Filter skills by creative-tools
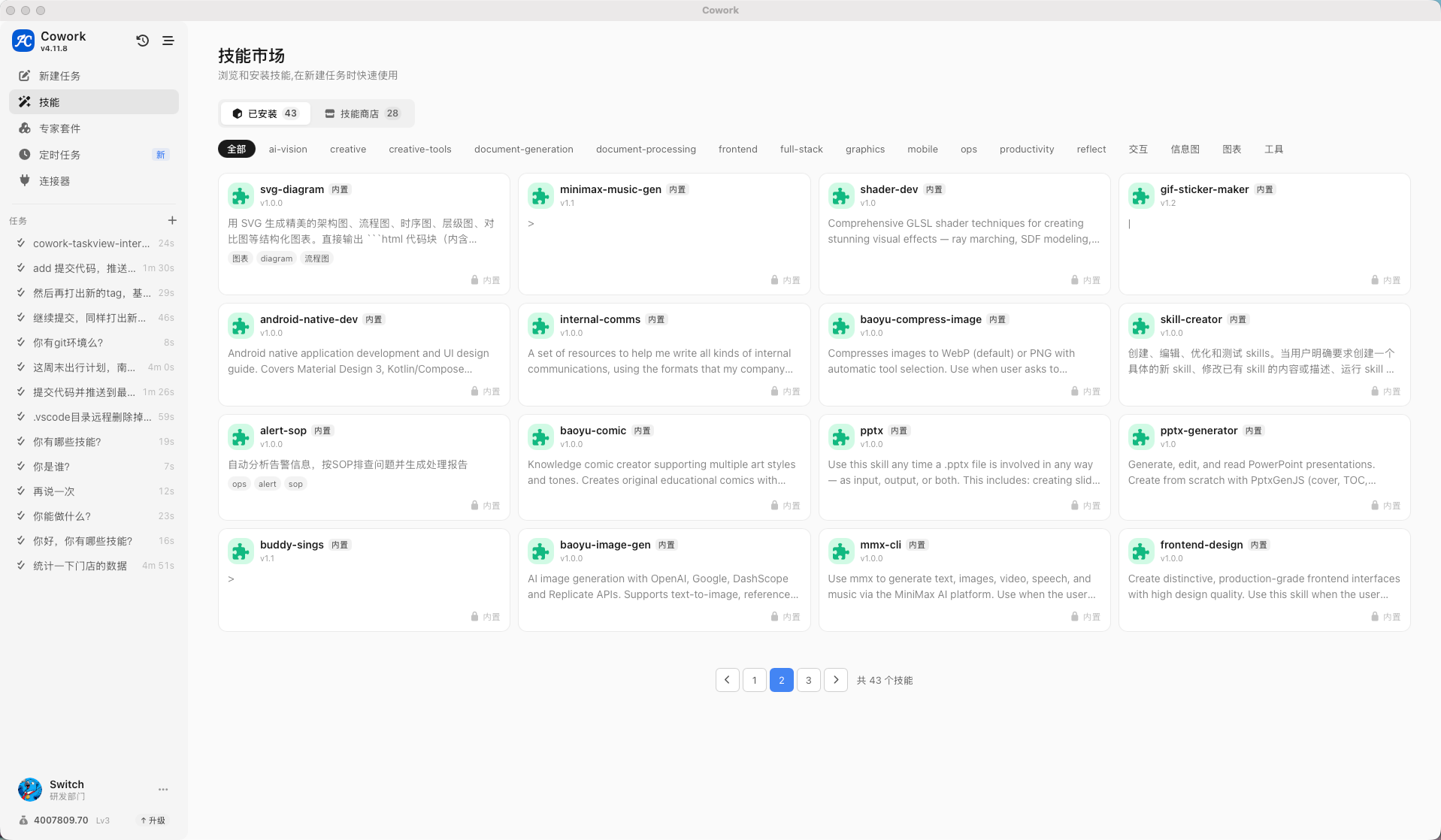The height and width of the screenshot is (840, 1441). coord(420,150)
